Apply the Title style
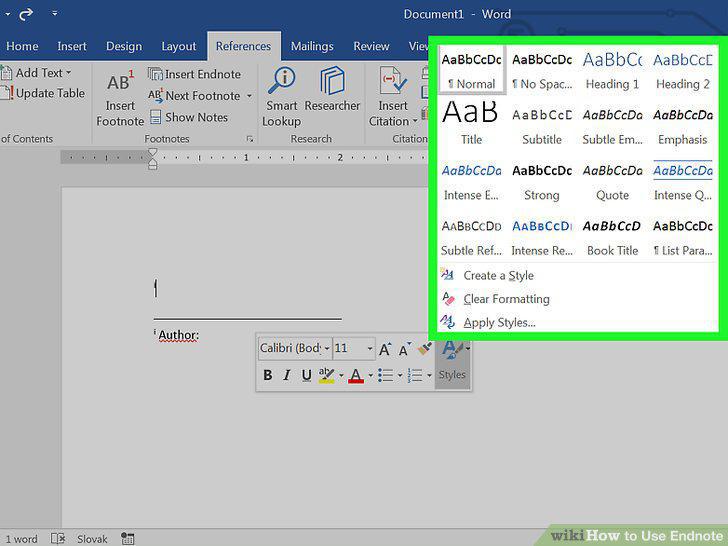Image resolution: width=728 pixels, height=546 pixels. [x=471, y=124]
